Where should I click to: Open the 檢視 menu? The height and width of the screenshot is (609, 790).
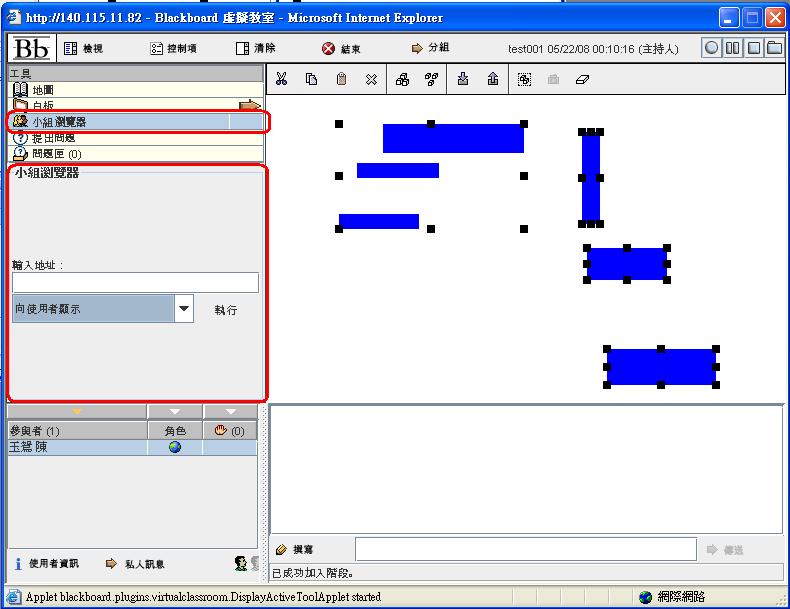[84, 48]
